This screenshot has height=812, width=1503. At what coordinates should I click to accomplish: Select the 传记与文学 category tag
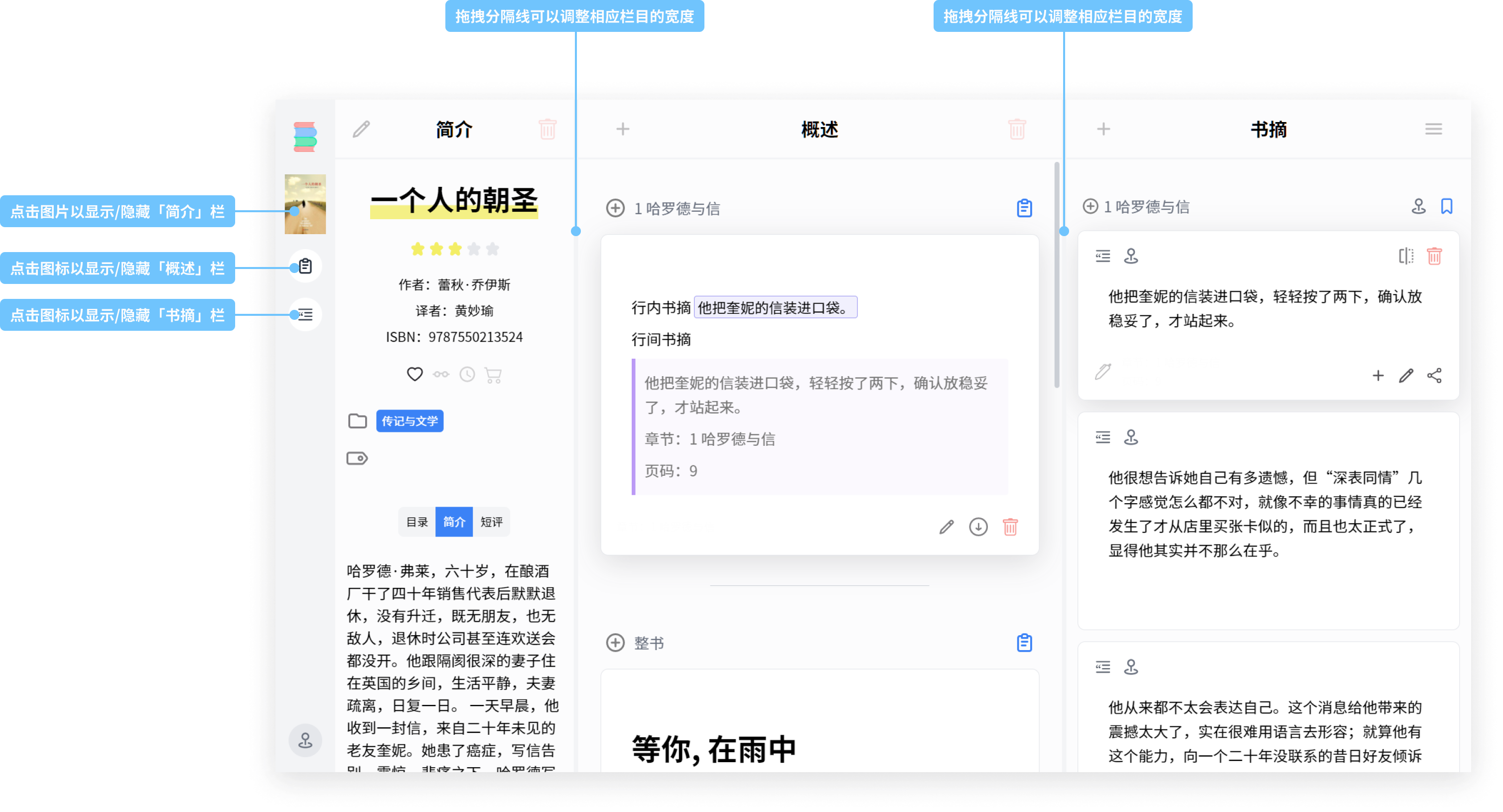410,421
